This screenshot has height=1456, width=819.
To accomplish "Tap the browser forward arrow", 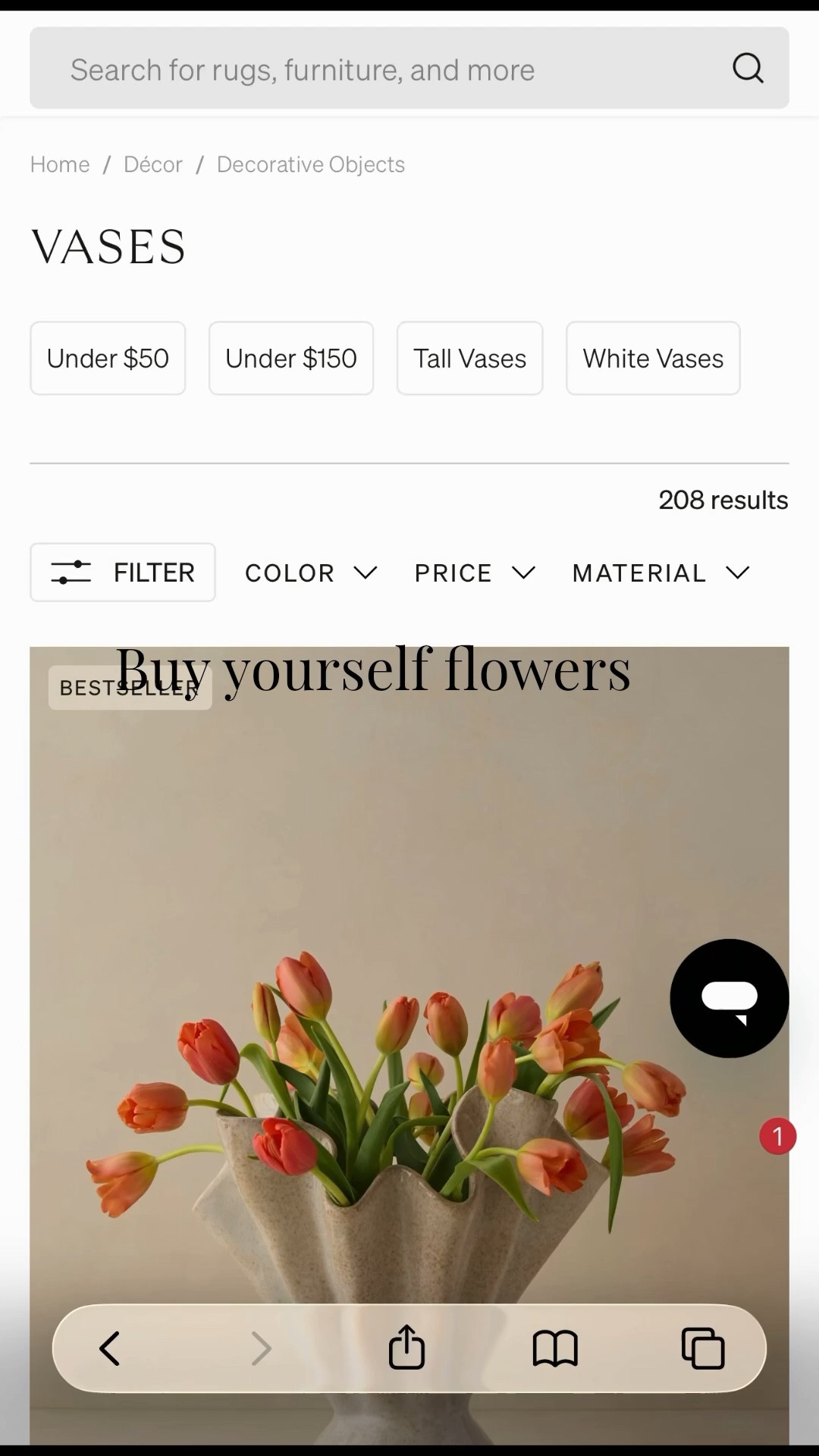I will pyautogui.click(x=261, y=1348).
